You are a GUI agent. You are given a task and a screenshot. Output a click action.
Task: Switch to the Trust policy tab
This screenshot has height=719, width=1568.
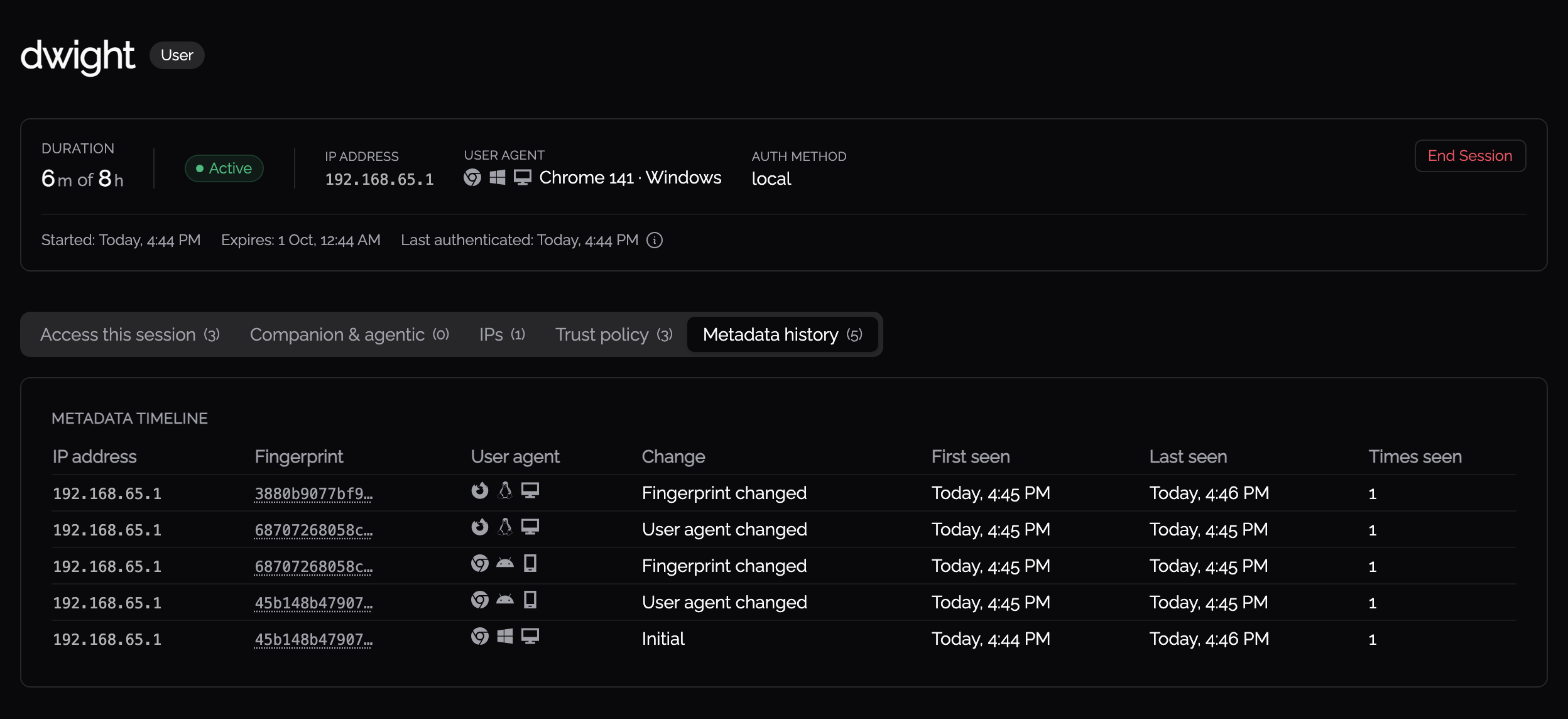pos(614,334)
